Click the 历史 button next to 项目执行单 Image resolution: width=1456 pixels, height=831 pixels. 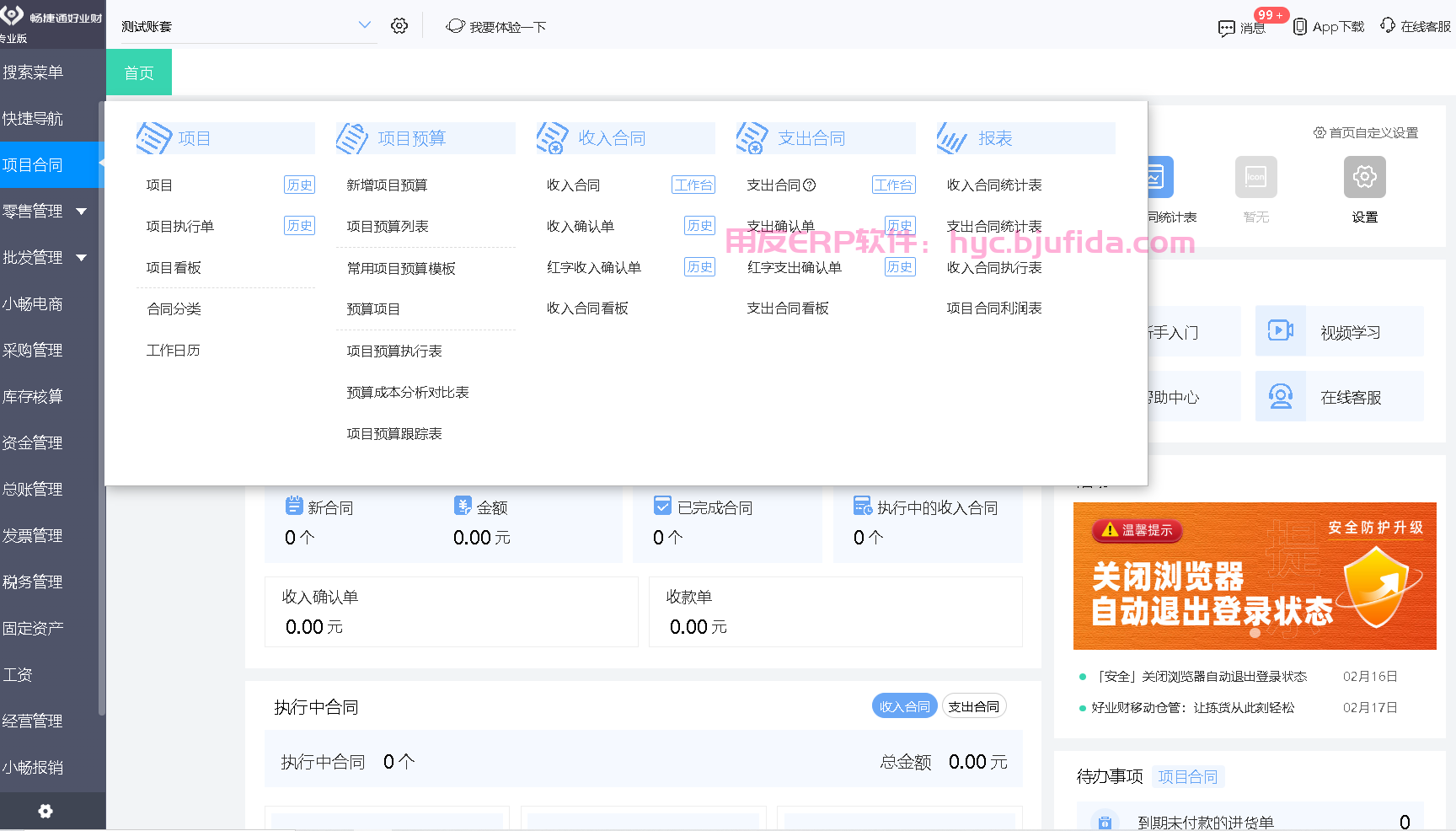click(299, 226)
